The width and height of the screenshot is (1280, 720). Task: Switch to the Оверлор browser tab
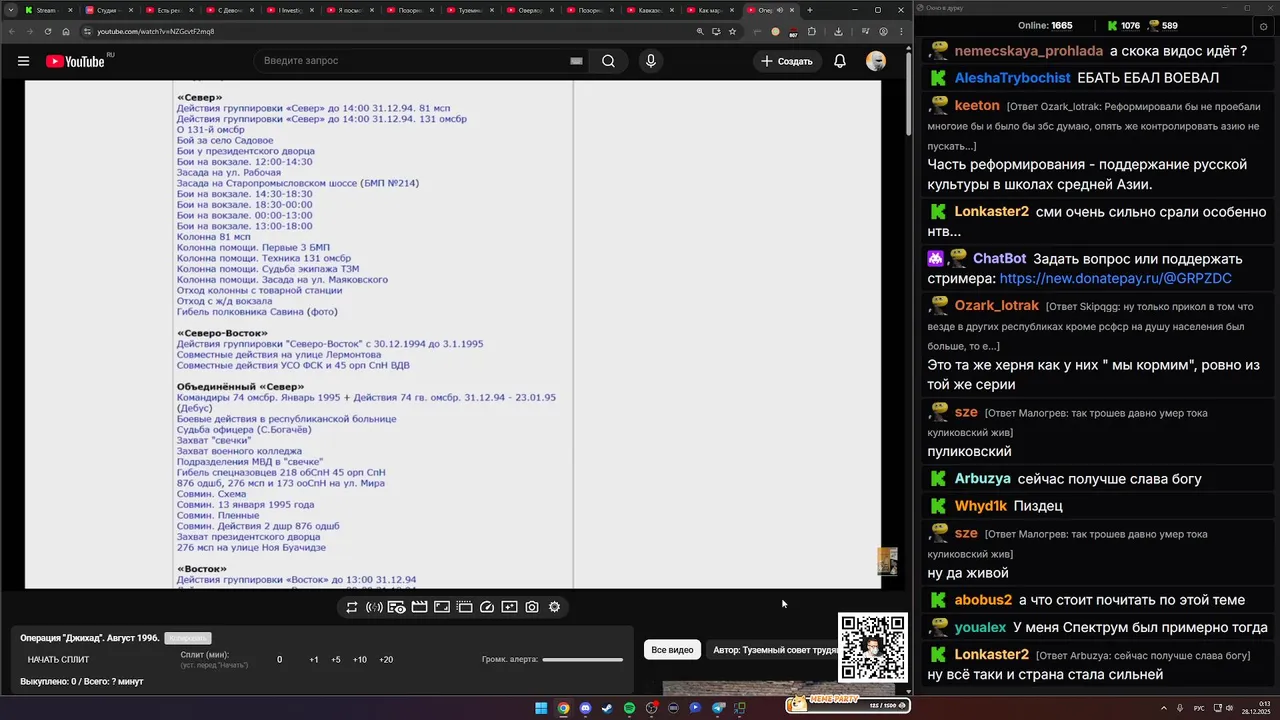[529, 10]
